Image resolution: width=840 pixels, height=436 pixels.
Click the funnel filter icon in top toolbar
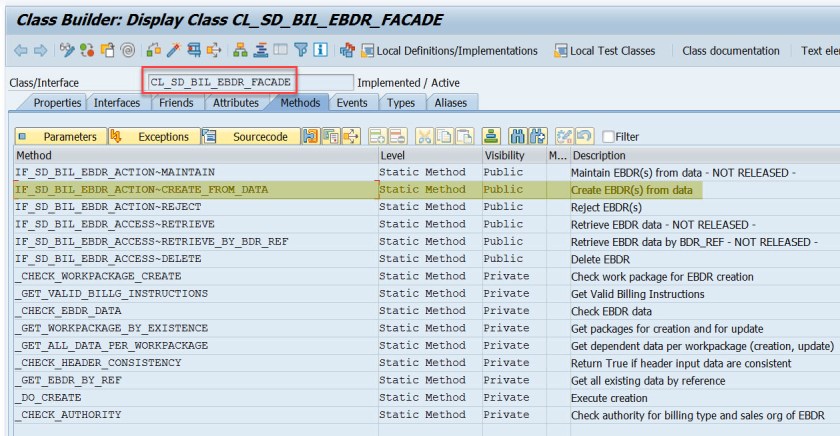pos(300,51)
